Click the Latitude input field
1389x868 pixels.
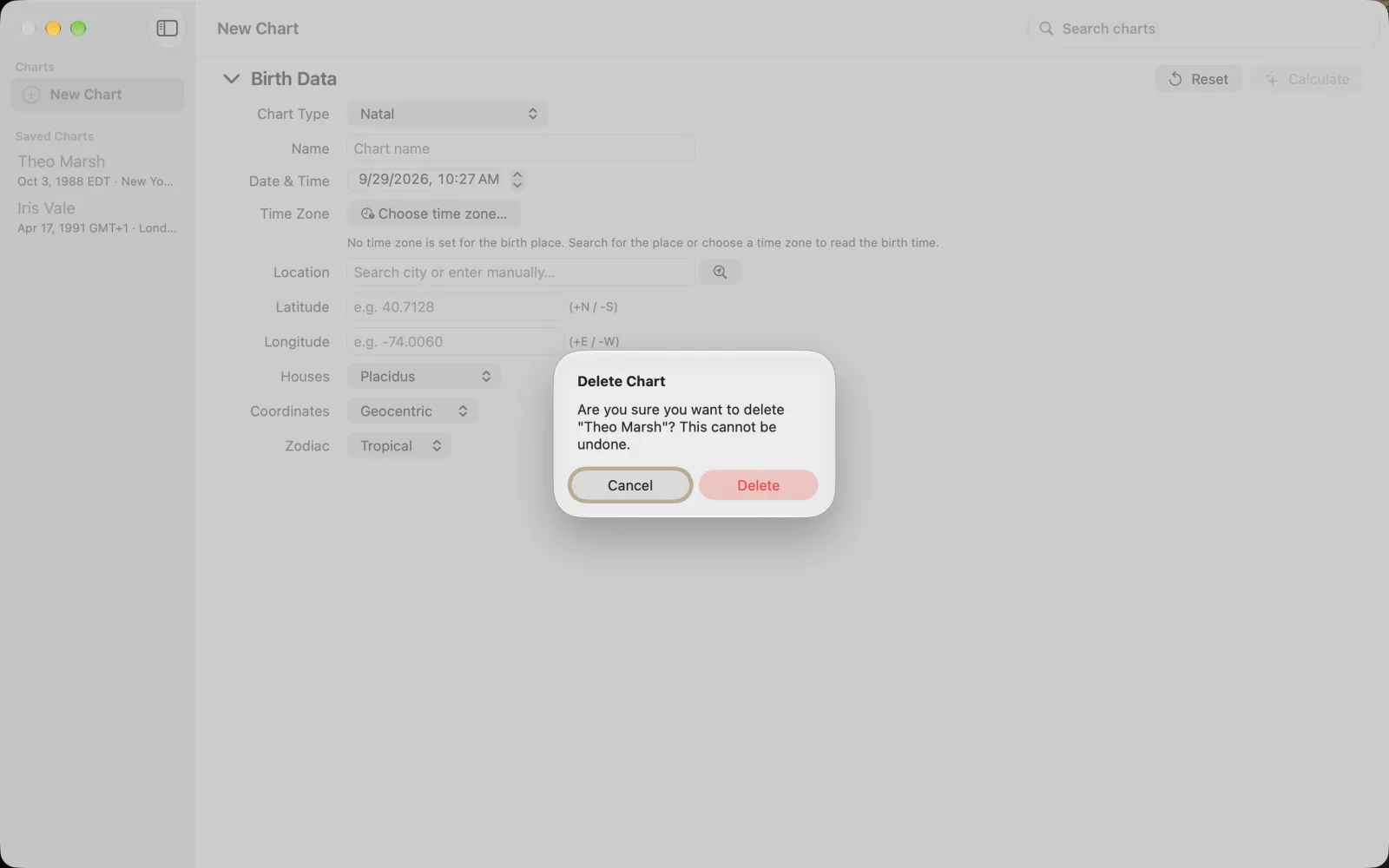point(456,306)
